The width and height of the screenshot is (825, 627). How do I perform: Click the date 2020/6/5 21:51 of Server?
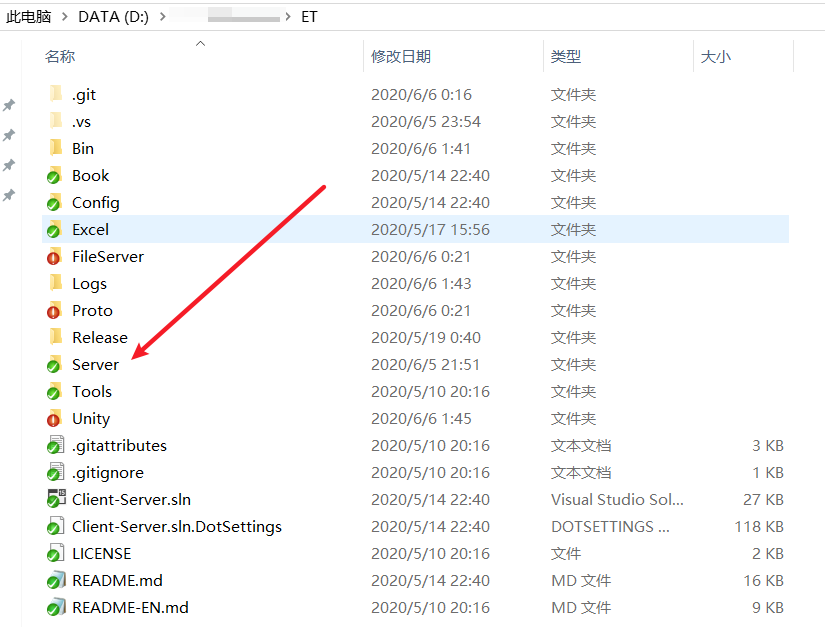[x=425, y=365]
